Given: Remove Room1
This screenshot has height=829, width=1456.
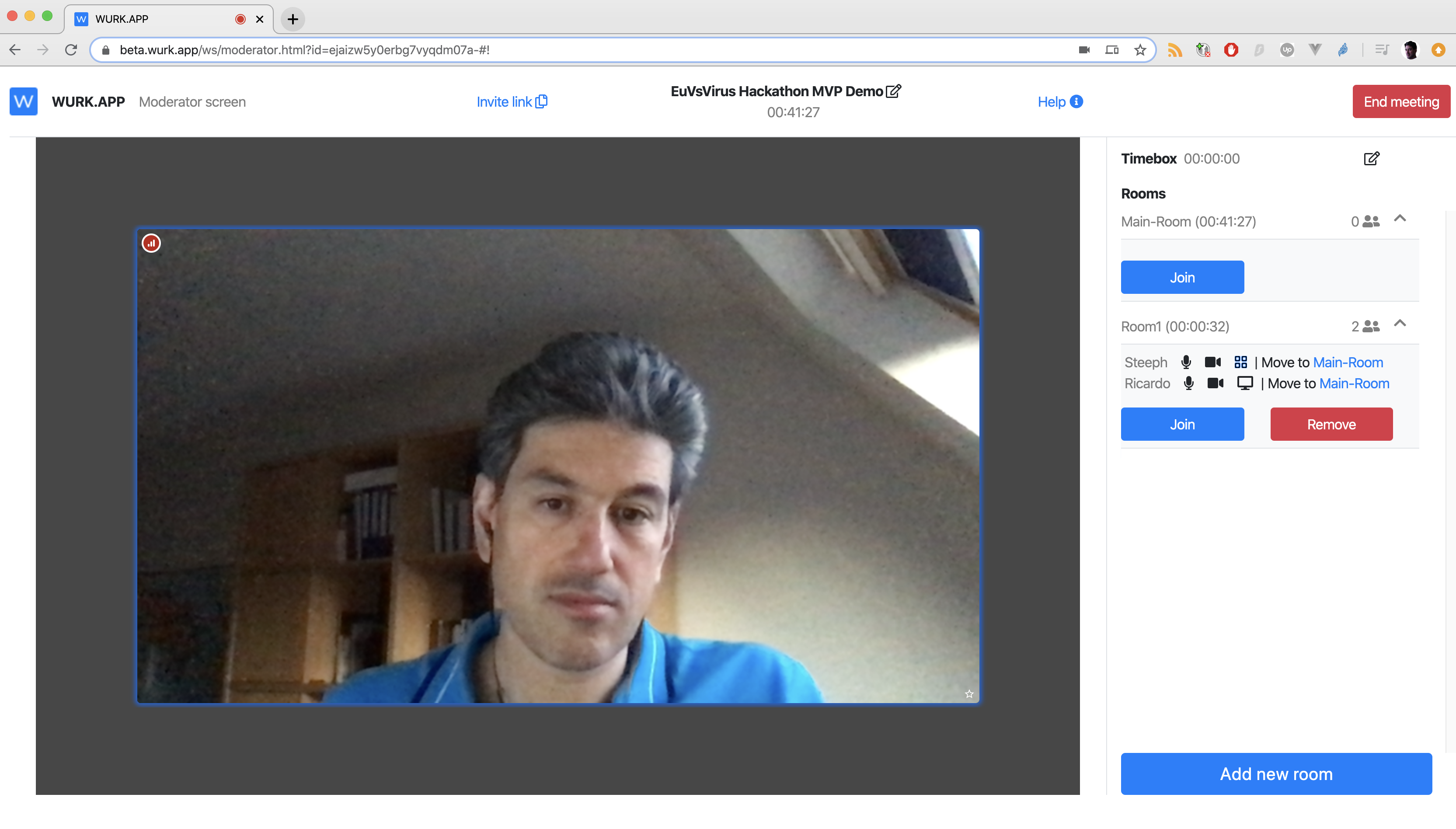Looking at the screenshot, I should tap(1331, 424).
